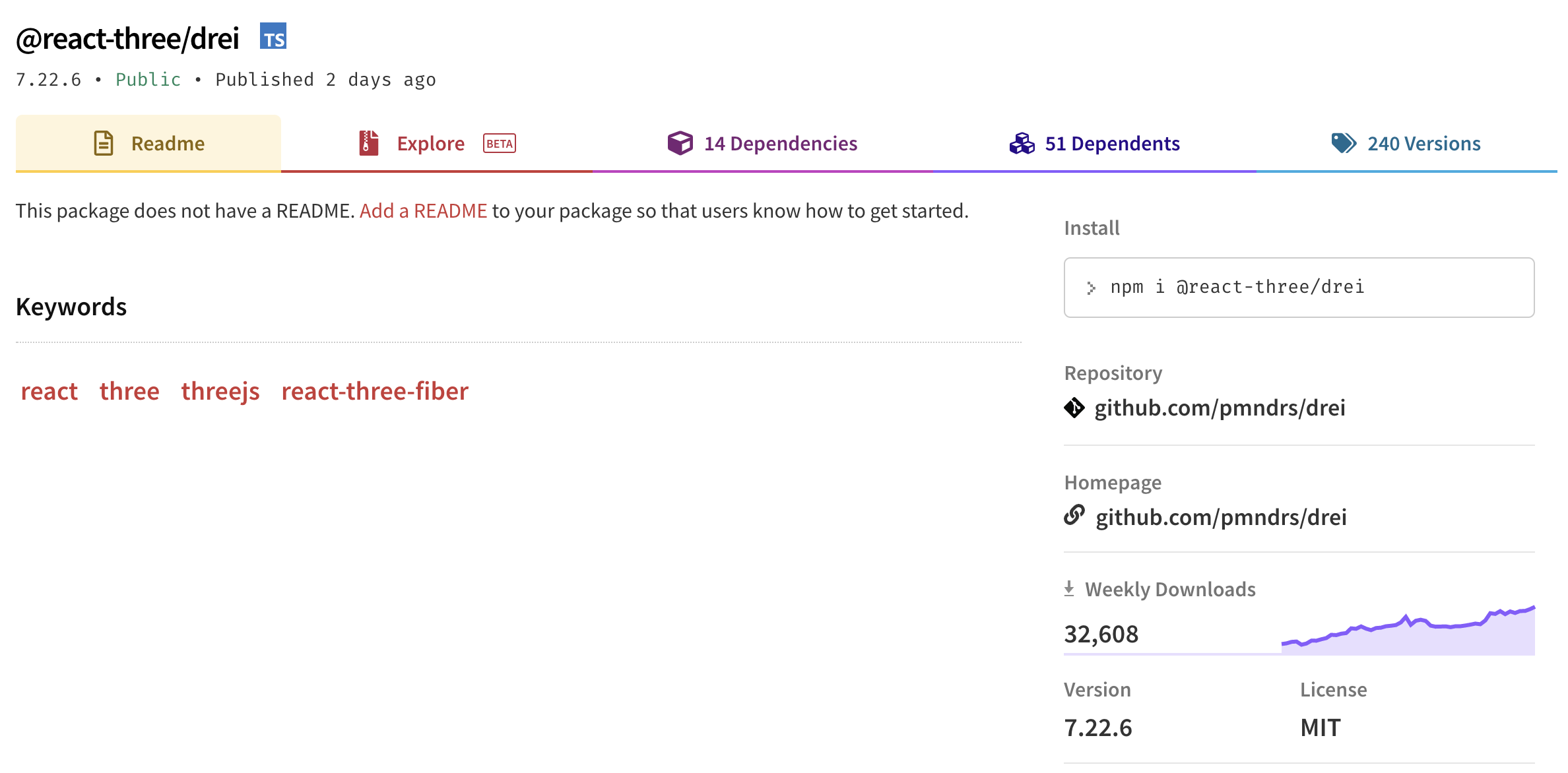Select the threejs keyword
The image size is (1568, 773).
tap(220, 390)
